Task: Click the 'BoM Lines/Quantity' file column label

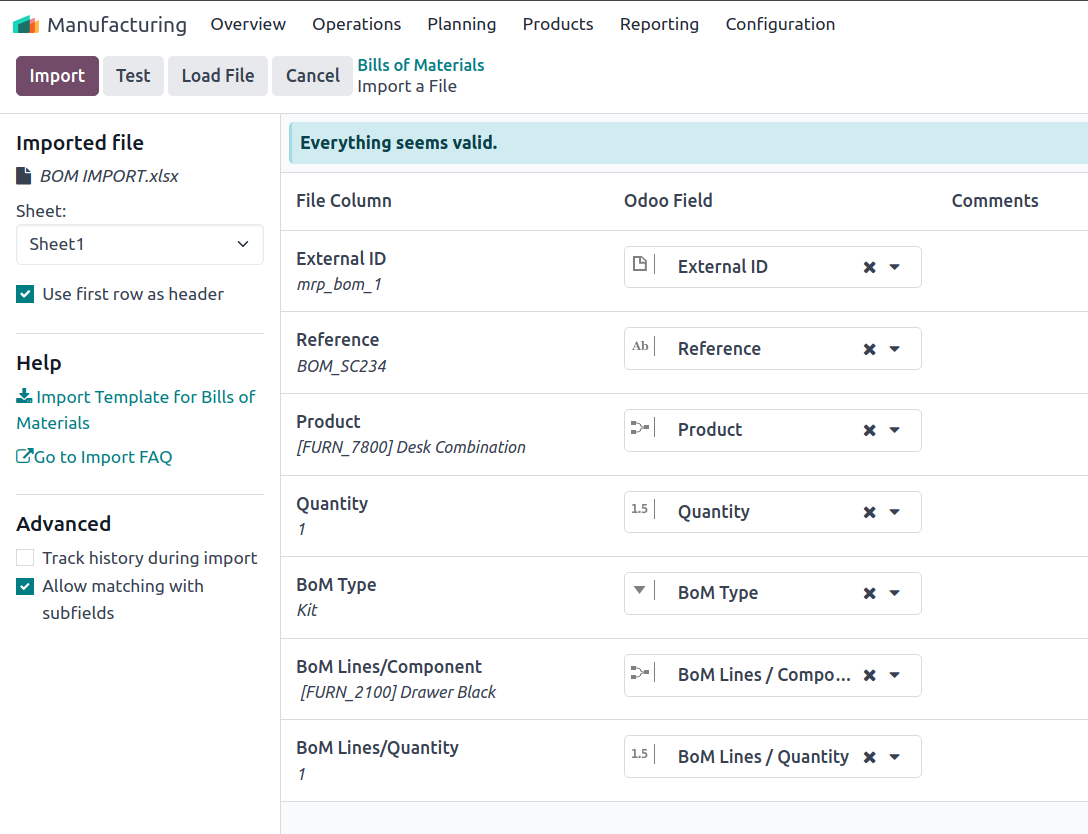Action: (377, 748)
